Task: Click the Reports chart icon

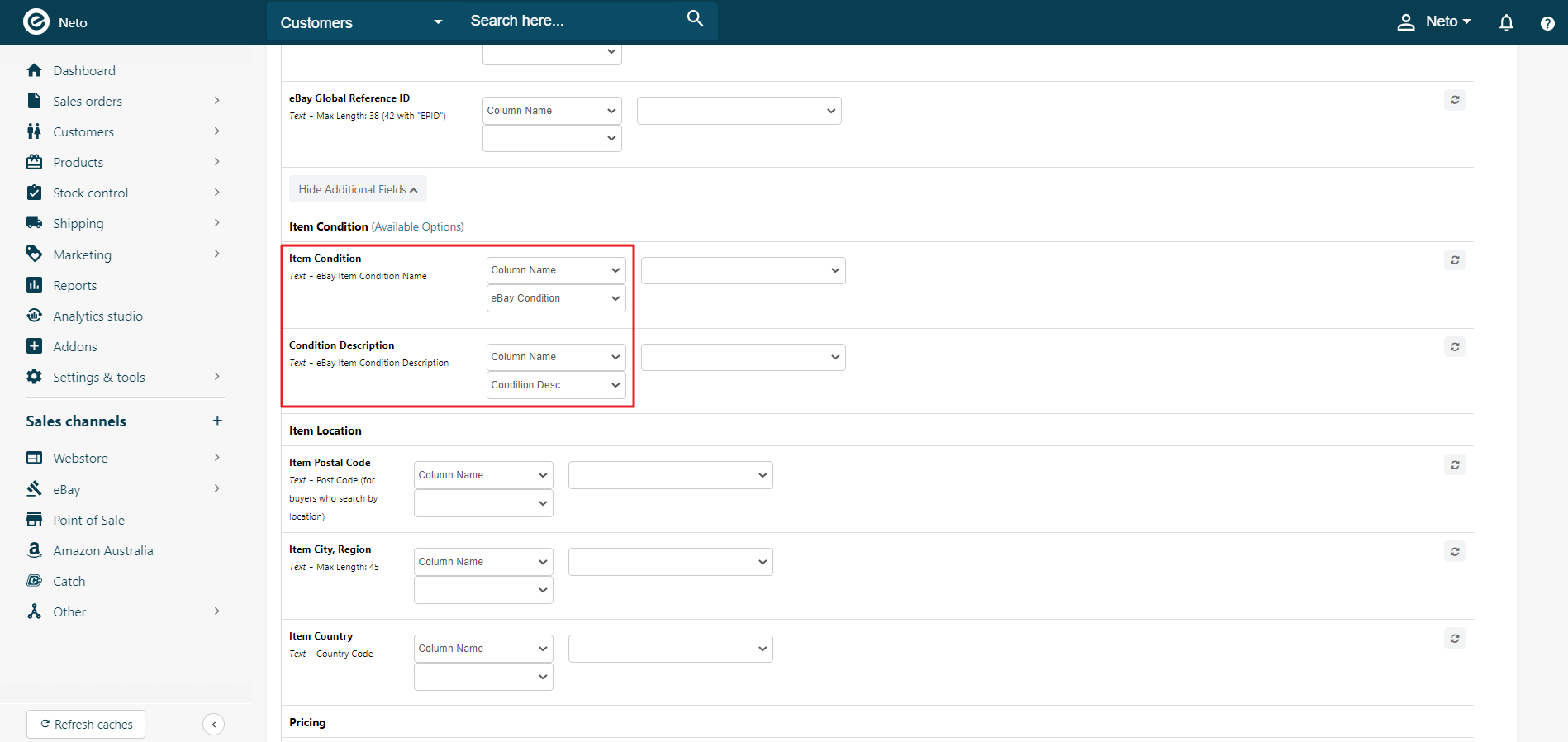Action: (34, 285)
